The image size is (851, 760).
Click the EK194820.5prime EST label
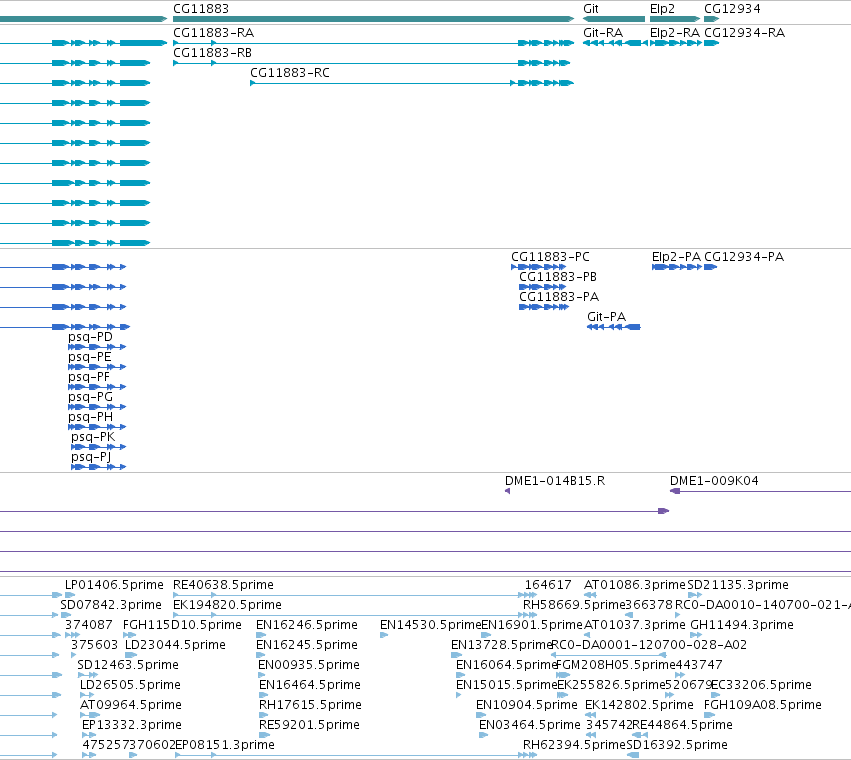click(227, 605)
